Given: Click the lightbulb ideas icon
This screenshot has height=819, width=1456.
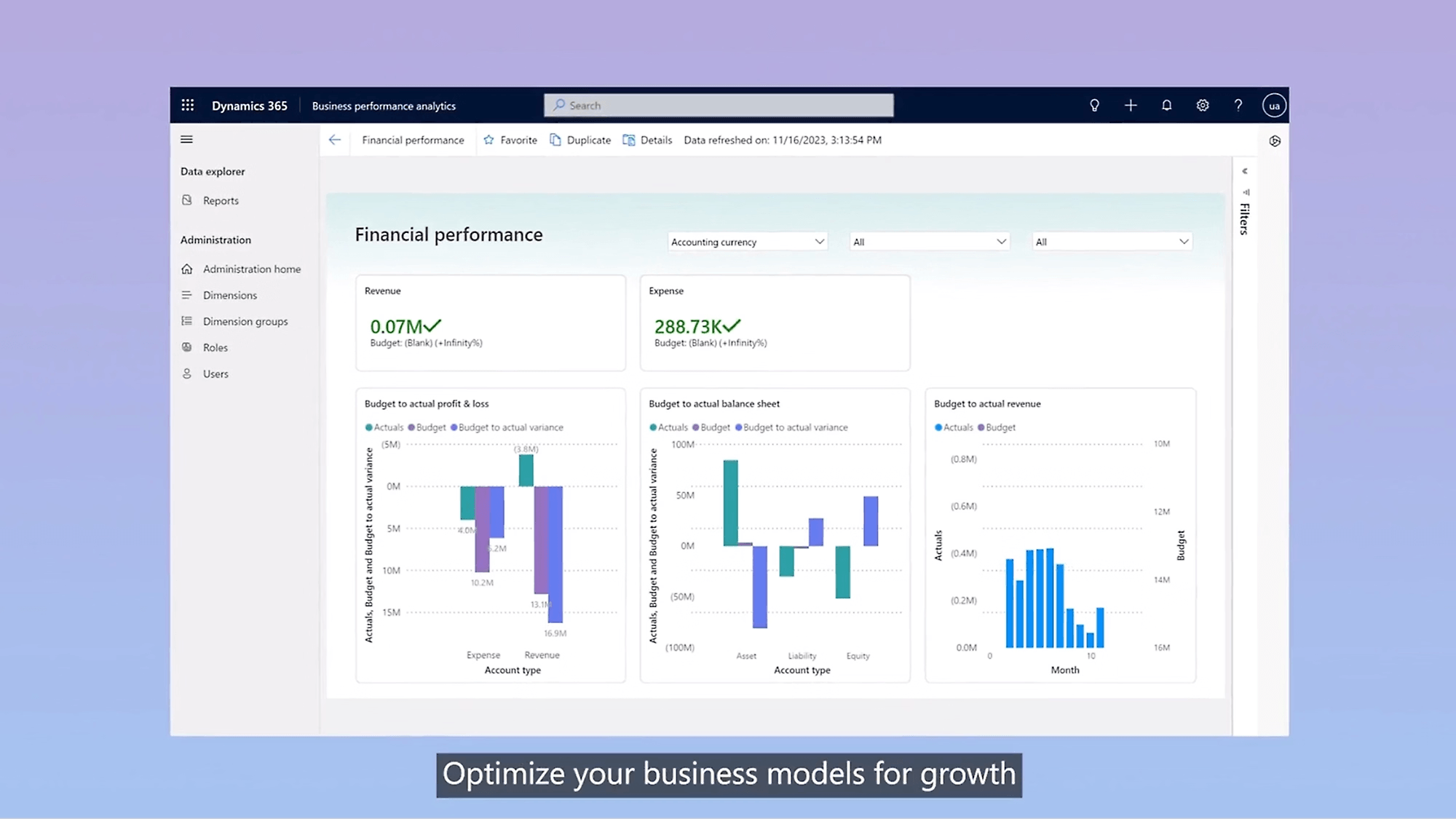Looking at the screenshot, I should point(1094,105).
